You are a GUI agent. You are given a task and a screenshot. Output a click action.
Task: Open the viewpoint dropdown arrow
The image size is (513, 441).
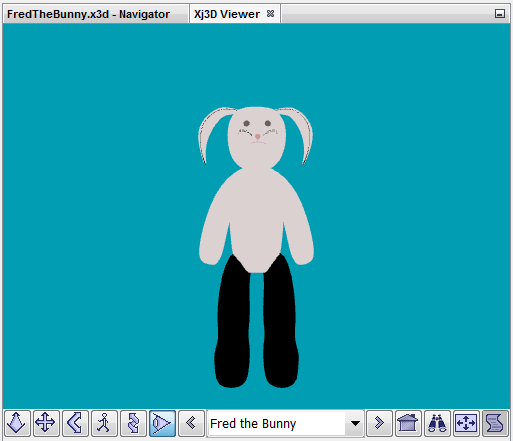click(x=355, y=423)
